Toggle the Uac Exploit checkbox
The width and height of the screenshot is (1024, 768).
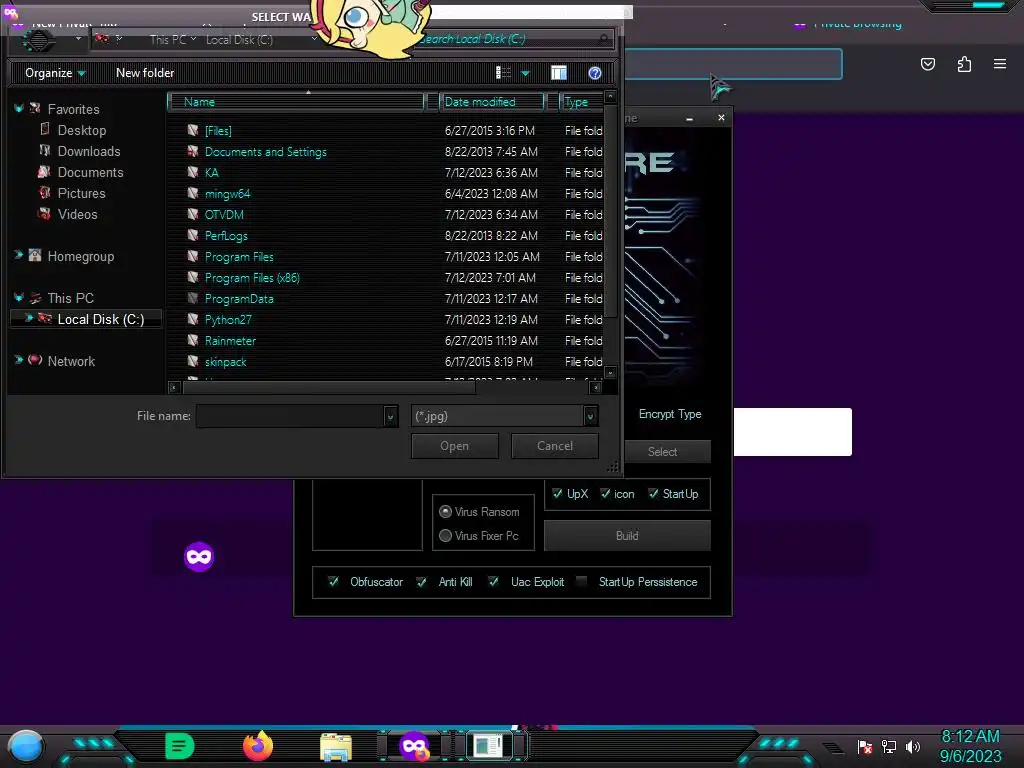[x=494, y=582]
